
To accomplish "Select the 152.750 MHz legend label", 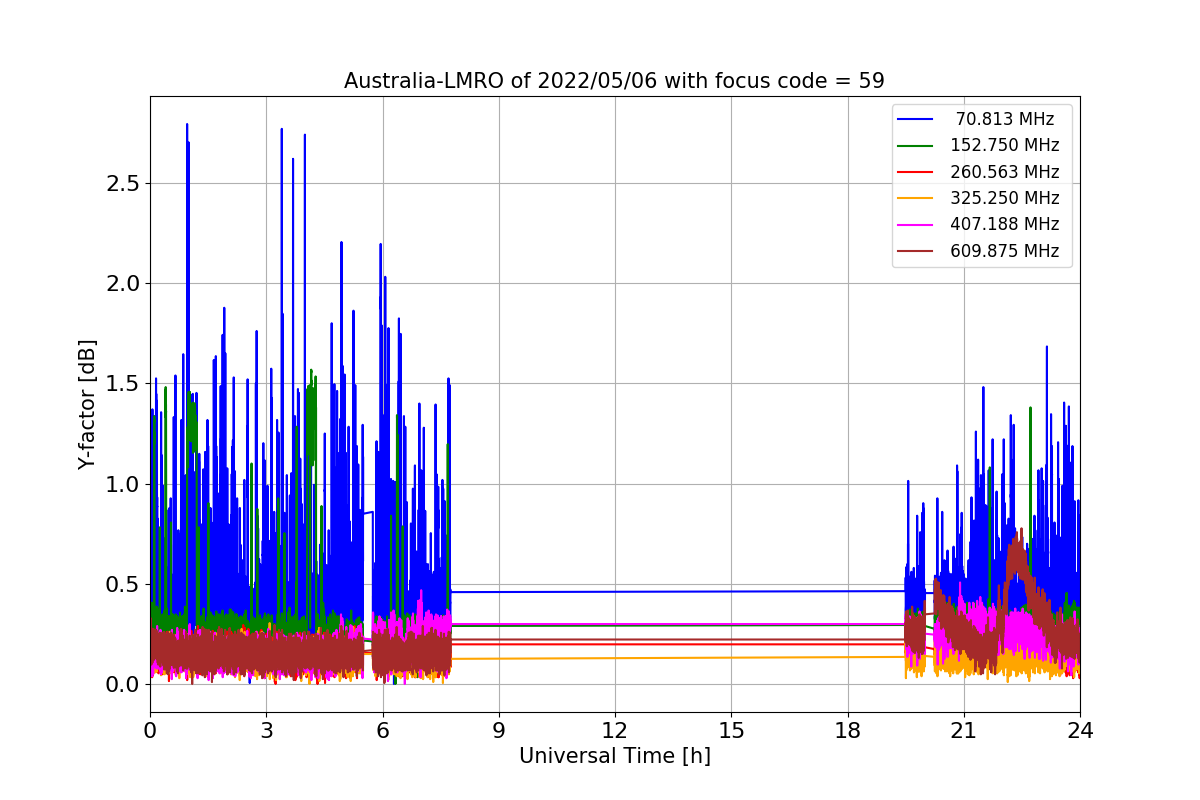I will pos(1004,145).
